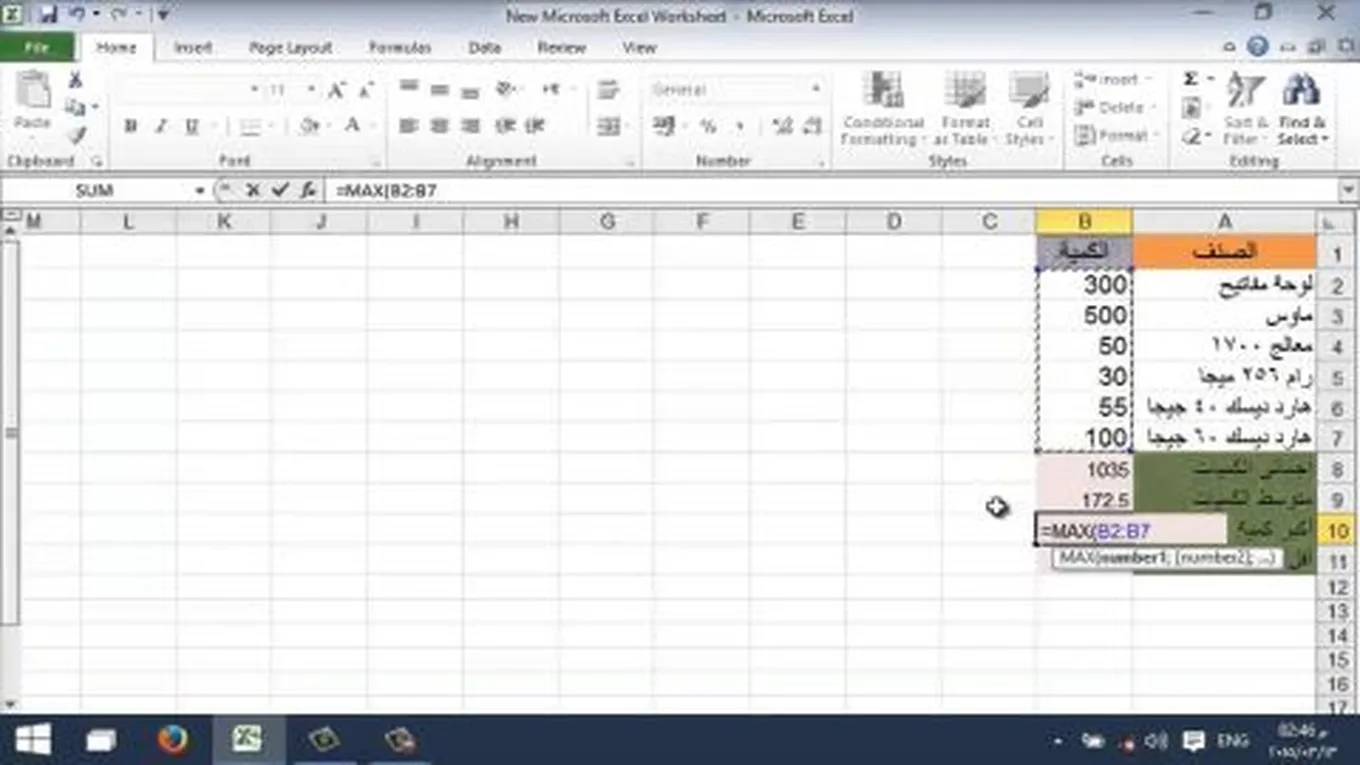This screenshot has width=1360, height=765.
Task: Select the Format Painter brush
Action: (x=76, y=135)
